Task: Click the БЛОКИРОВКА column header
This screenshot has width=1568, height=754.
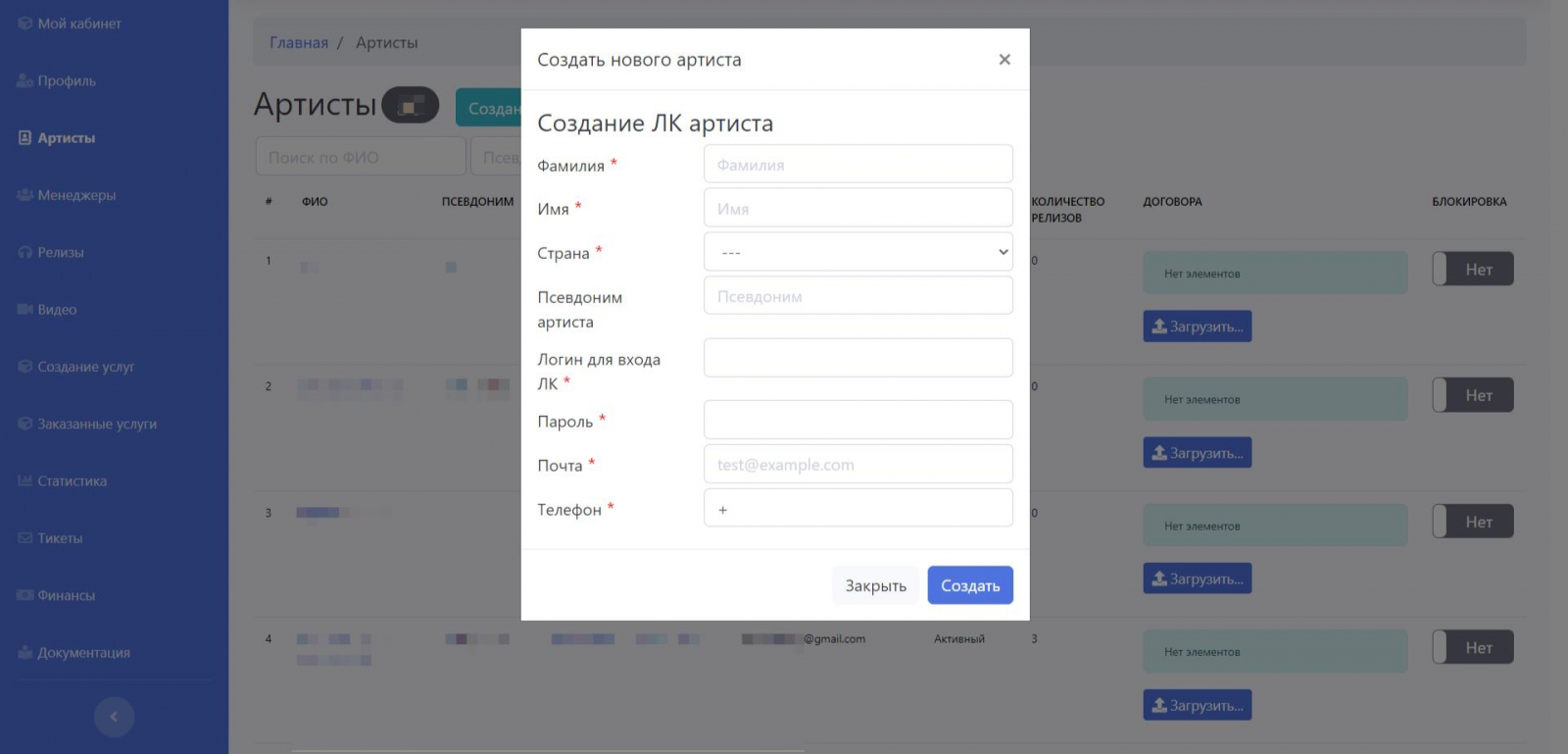Action: pyautogui.click(x=1469, y=202)
